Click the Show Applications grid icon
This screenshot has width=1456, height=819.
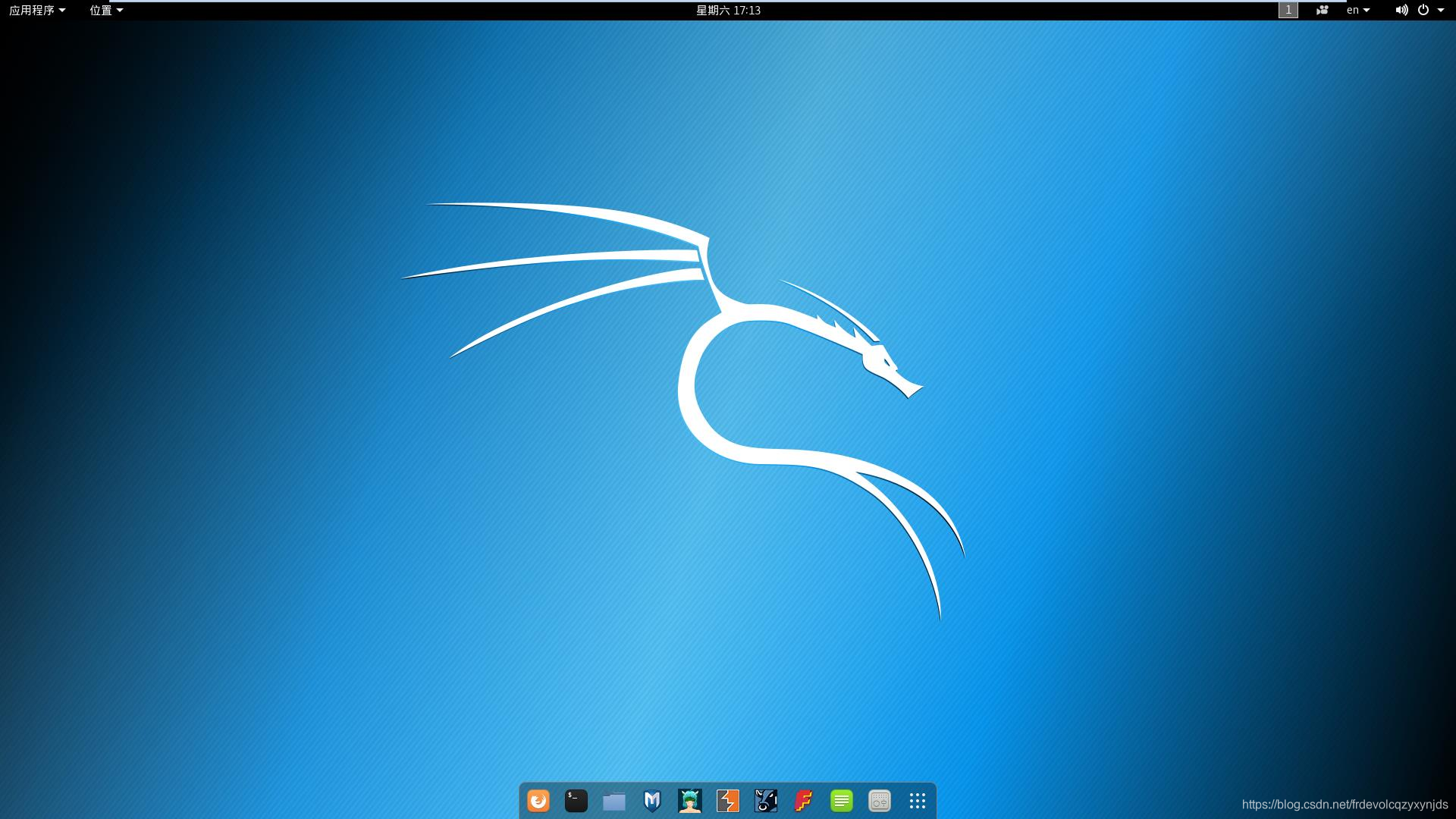tap(918, 801)
